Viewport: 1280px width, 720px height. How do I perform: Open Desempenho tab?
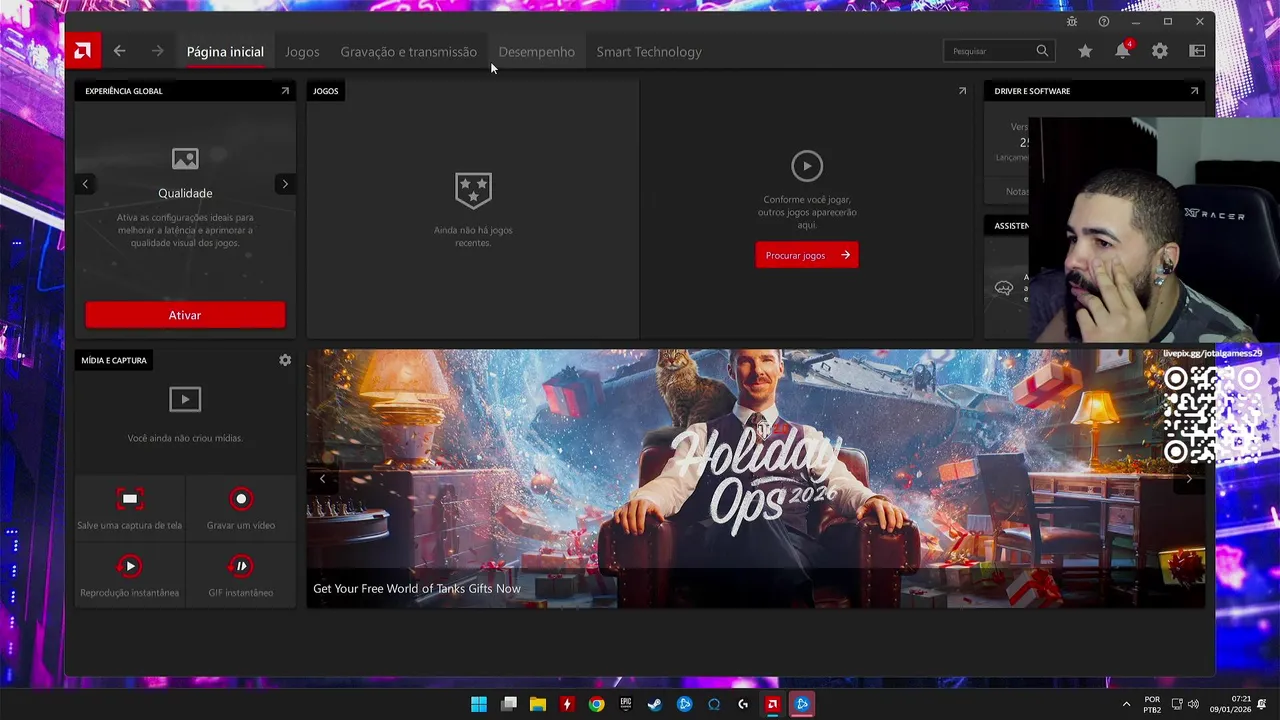[x=536, y=52]
